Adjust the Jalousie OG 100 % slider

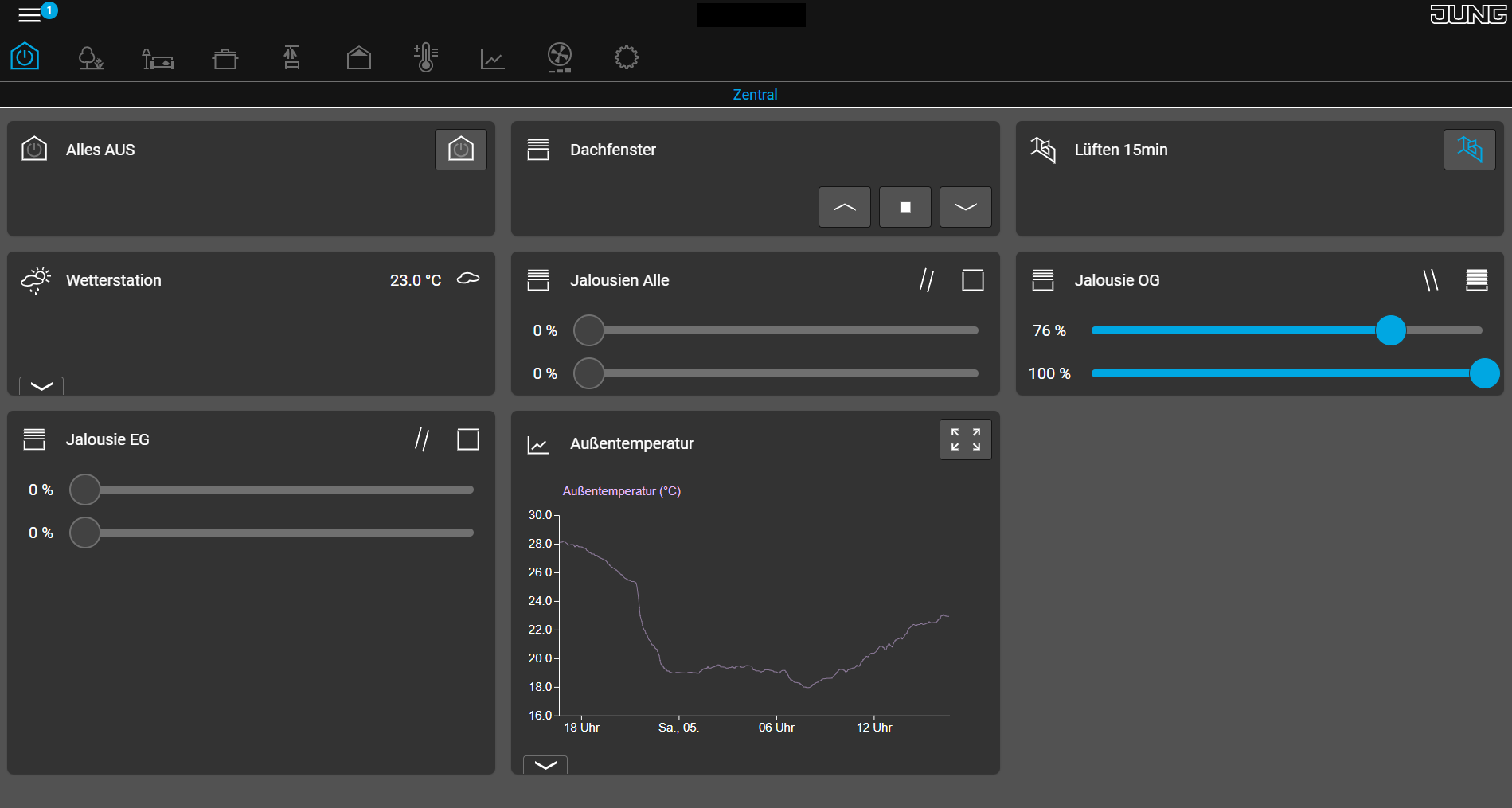pyautogui.click(x=1295, y=373)
